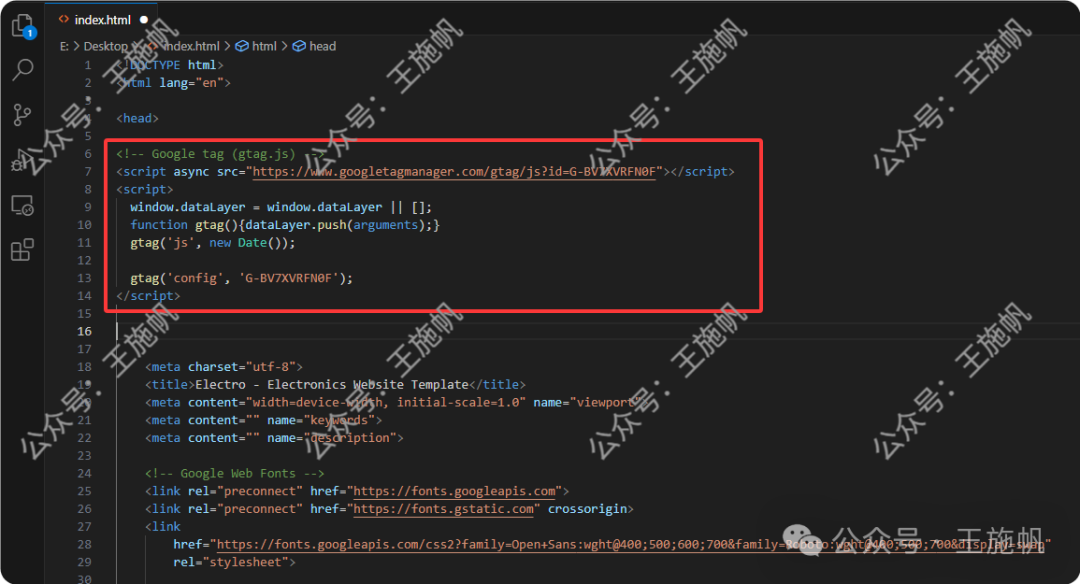Click window.dataLayer assignment on line 9

click(x=281, y=207)
